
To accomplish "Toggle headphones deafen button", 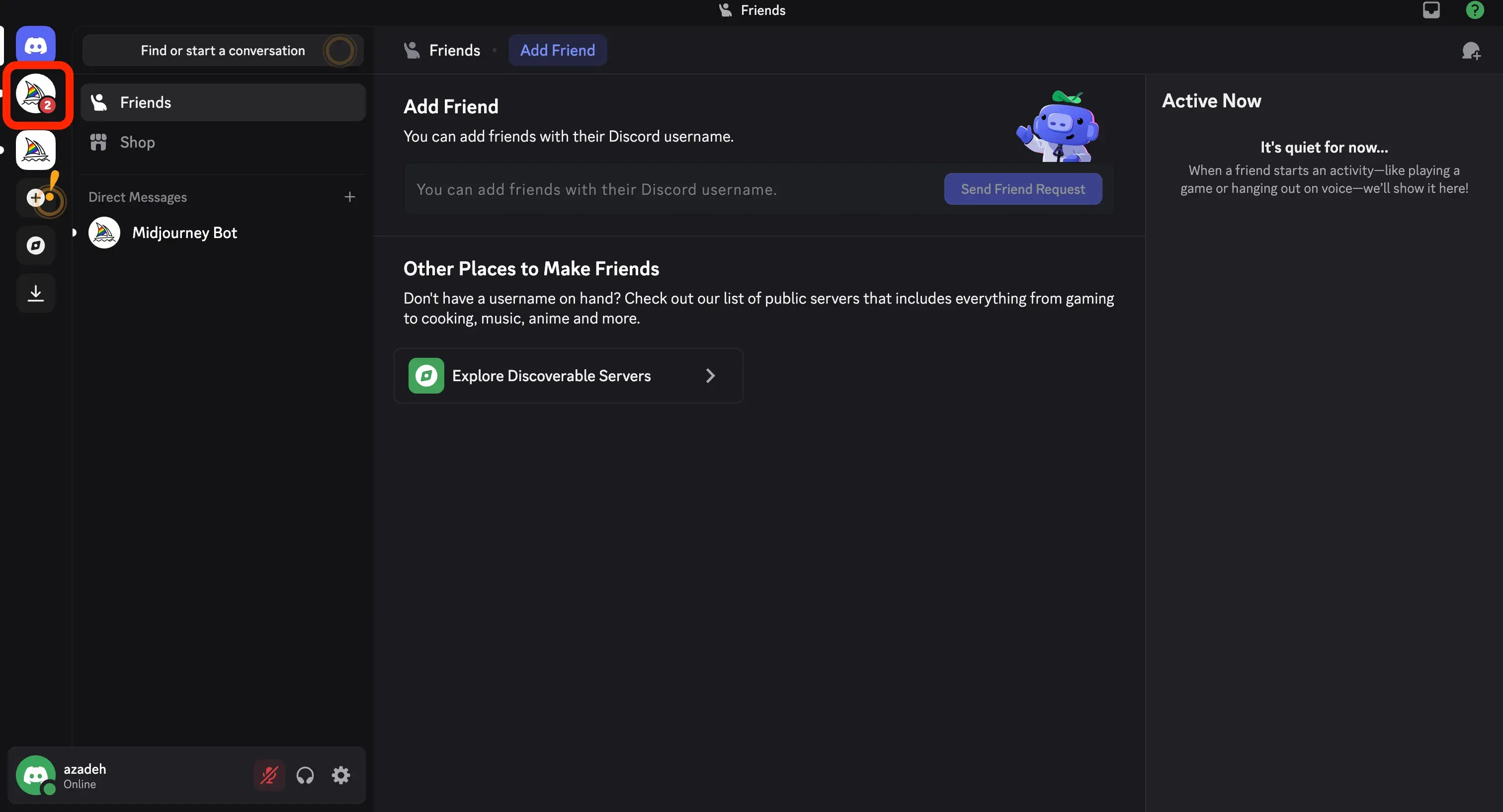I will [x=305, y=775].
